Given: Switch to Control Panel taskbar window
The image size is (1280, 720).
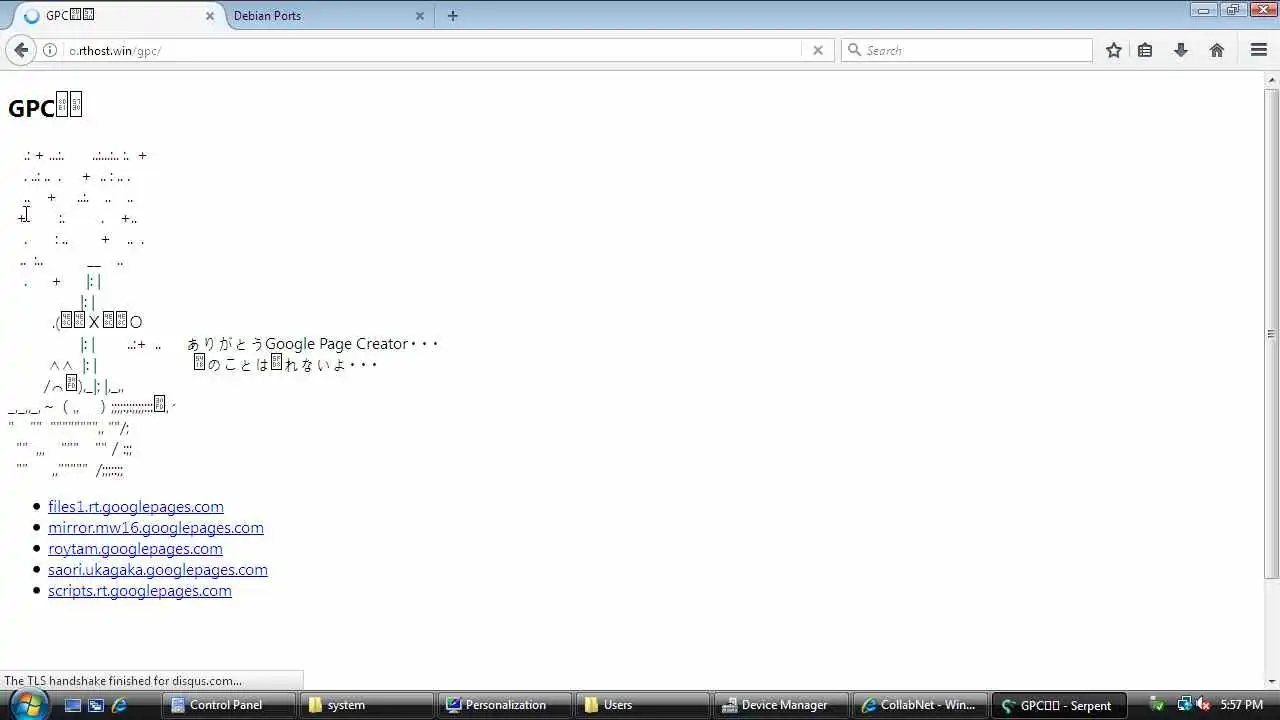Looking at the screenshot, I should click(x=228, y=705).
